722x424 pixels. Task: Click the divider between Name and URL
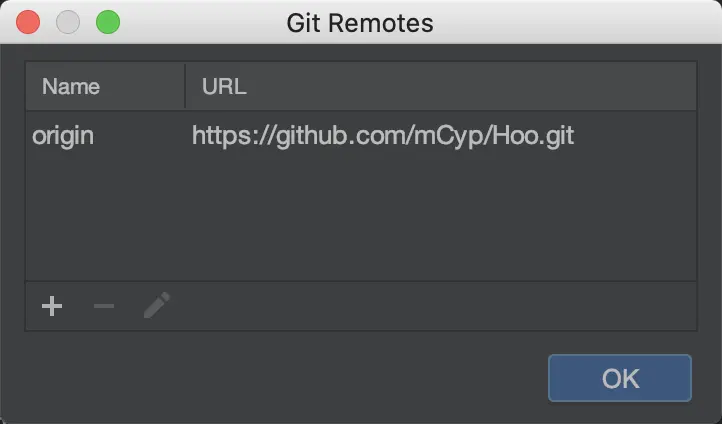pyautogui.click(x=185, y=87)
